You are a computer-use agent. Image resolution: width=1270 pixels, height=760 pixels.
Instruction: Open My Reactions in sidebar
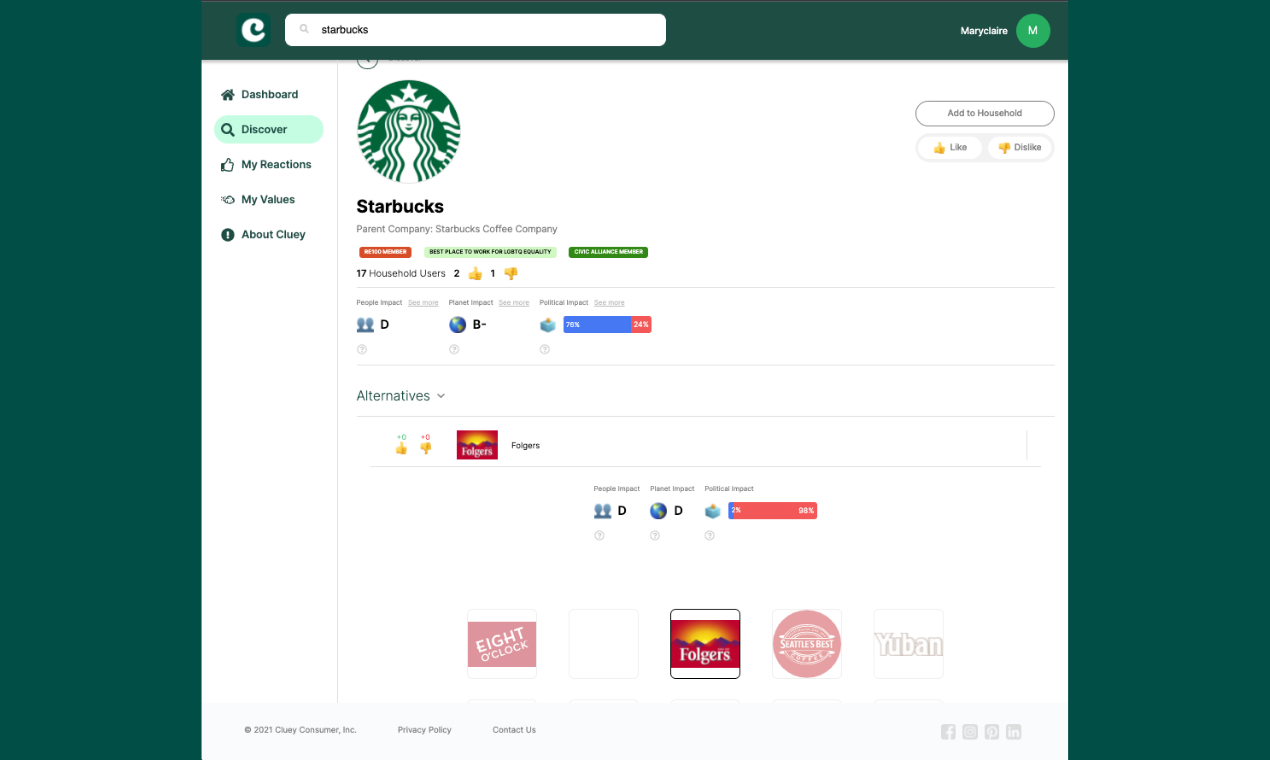269,164
